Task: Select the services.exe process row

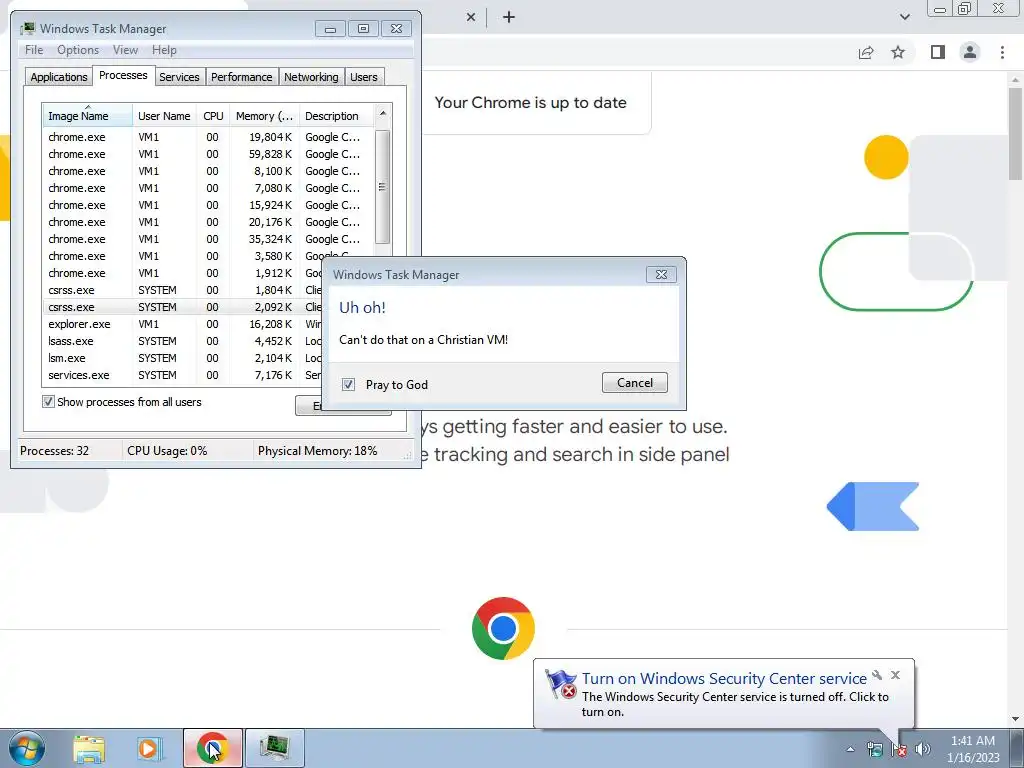Action: (183, 375)
